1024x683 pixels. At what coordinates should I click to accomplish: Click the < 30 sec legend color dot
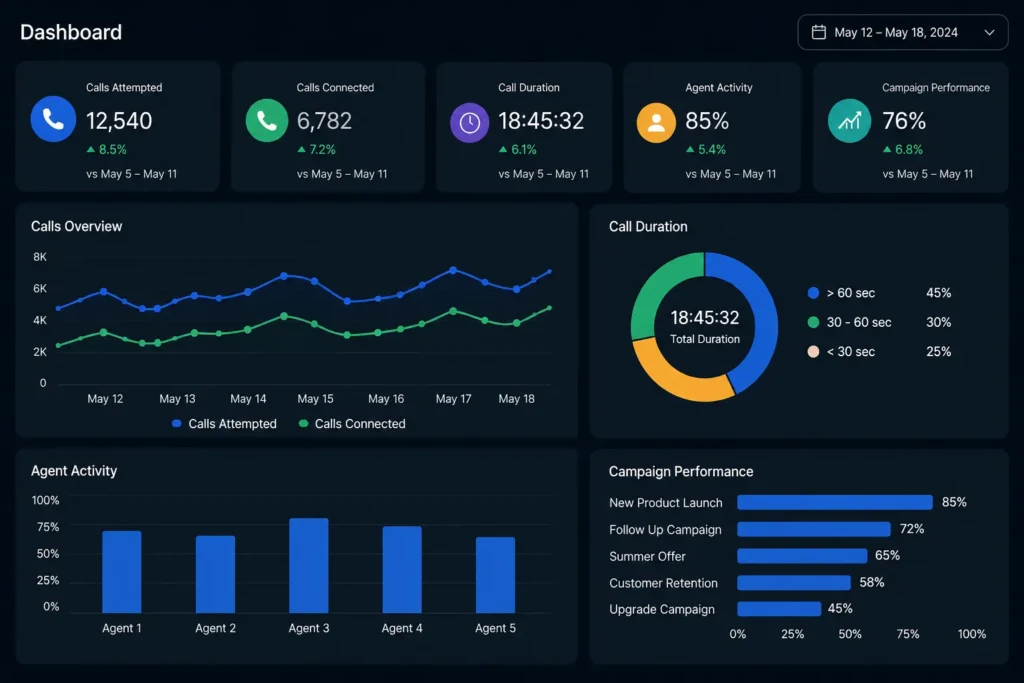[813, 351]
